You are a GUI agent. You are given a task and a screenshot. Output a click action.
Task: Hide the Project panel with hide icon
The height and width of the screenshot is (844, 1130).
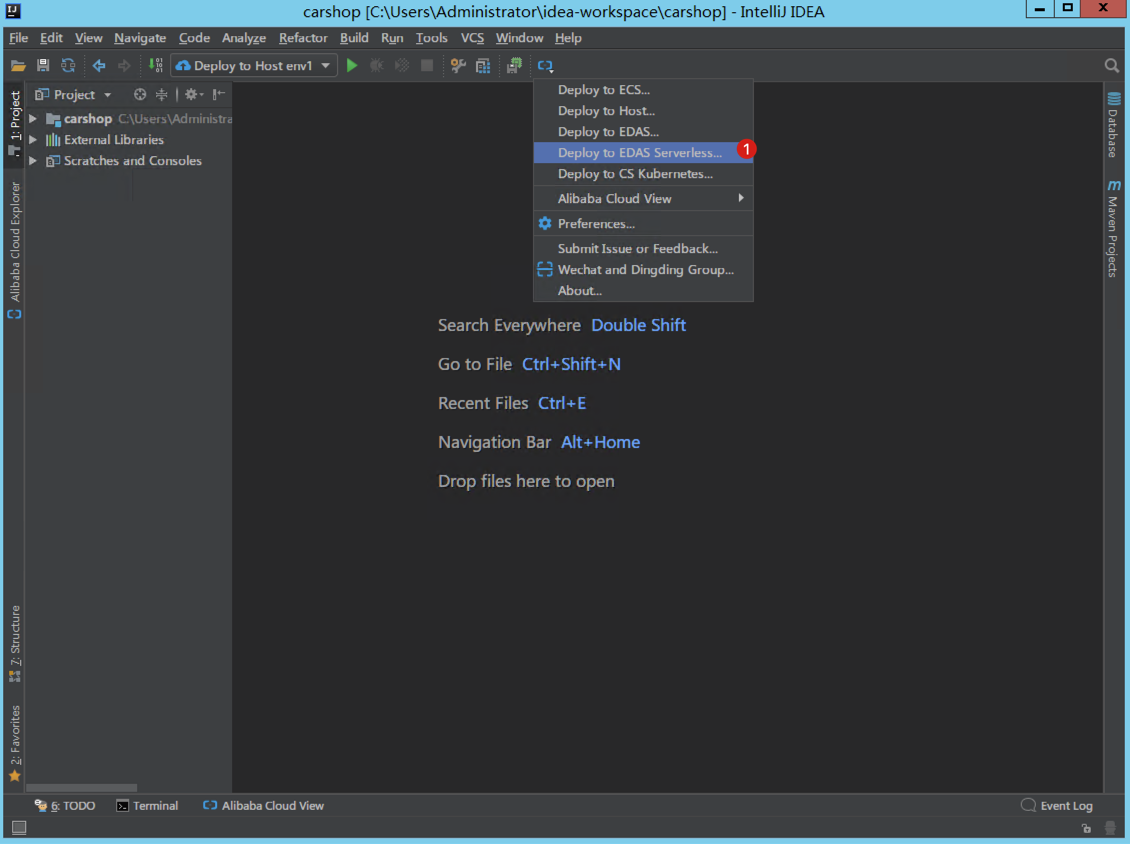click(x=219, y=94)
